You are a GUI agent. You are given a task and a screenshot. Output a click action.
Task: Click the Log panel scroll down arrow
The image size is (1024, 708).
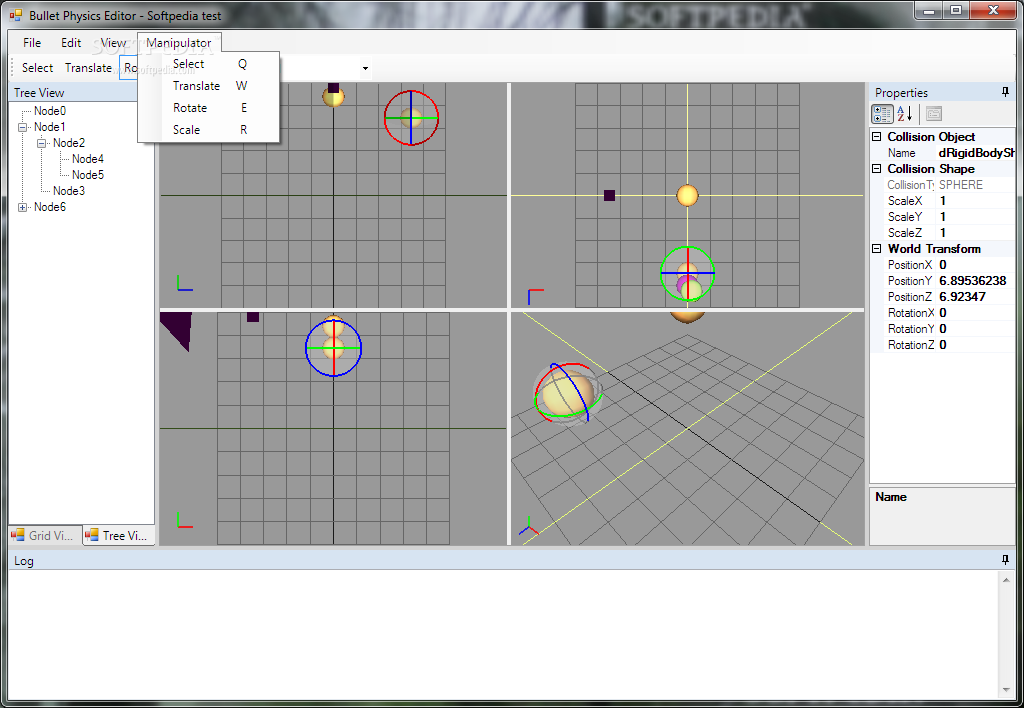[x=1006, y=690]
